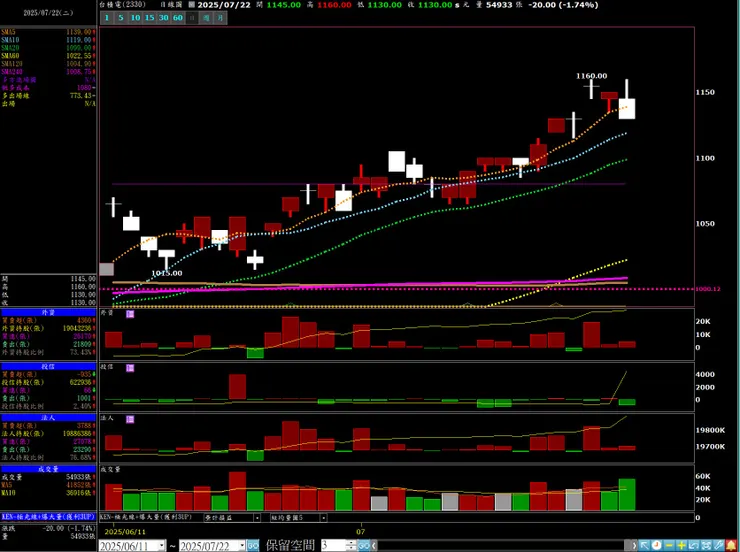Click the SMA60 legend entry
The image size is (740, 552).
pyautogui.click(x=48, y=56)
